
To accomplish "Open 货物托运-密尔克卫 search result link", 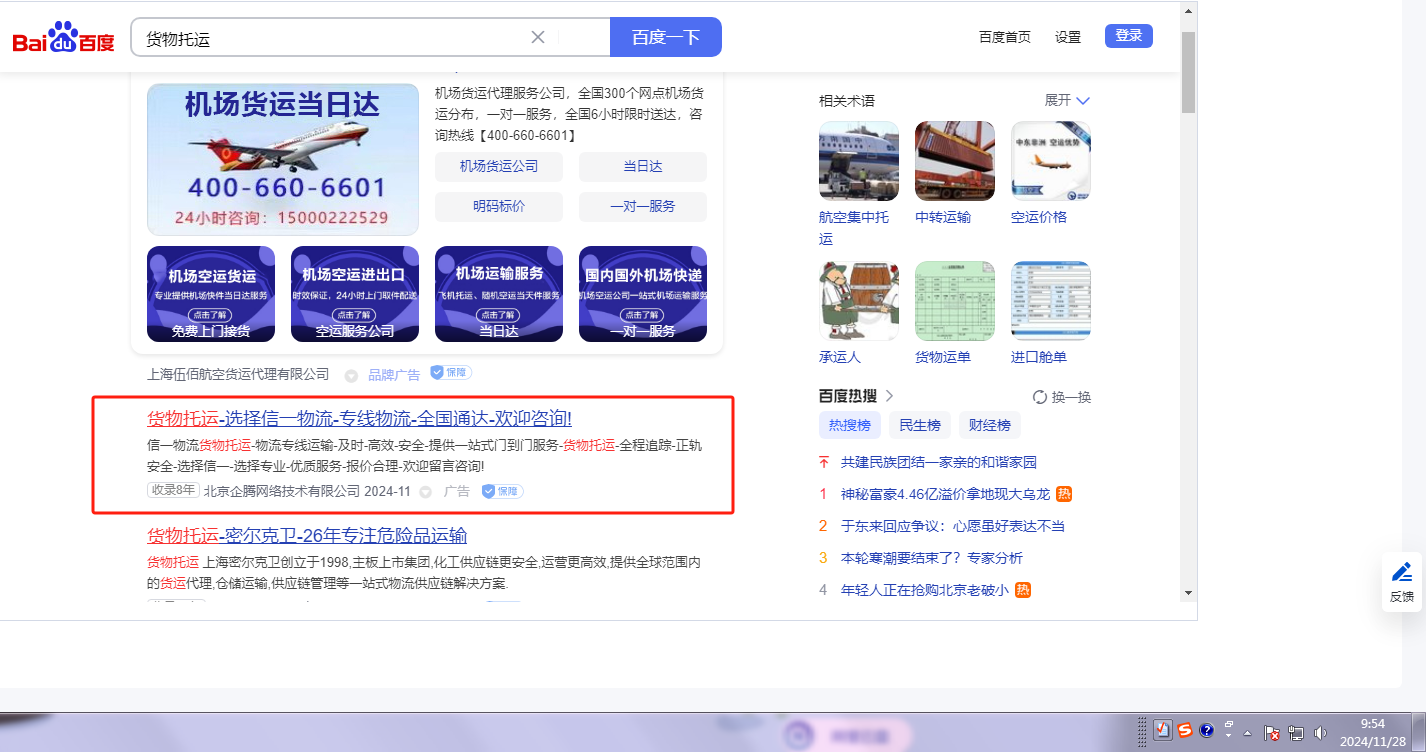I will click(307, 535).
